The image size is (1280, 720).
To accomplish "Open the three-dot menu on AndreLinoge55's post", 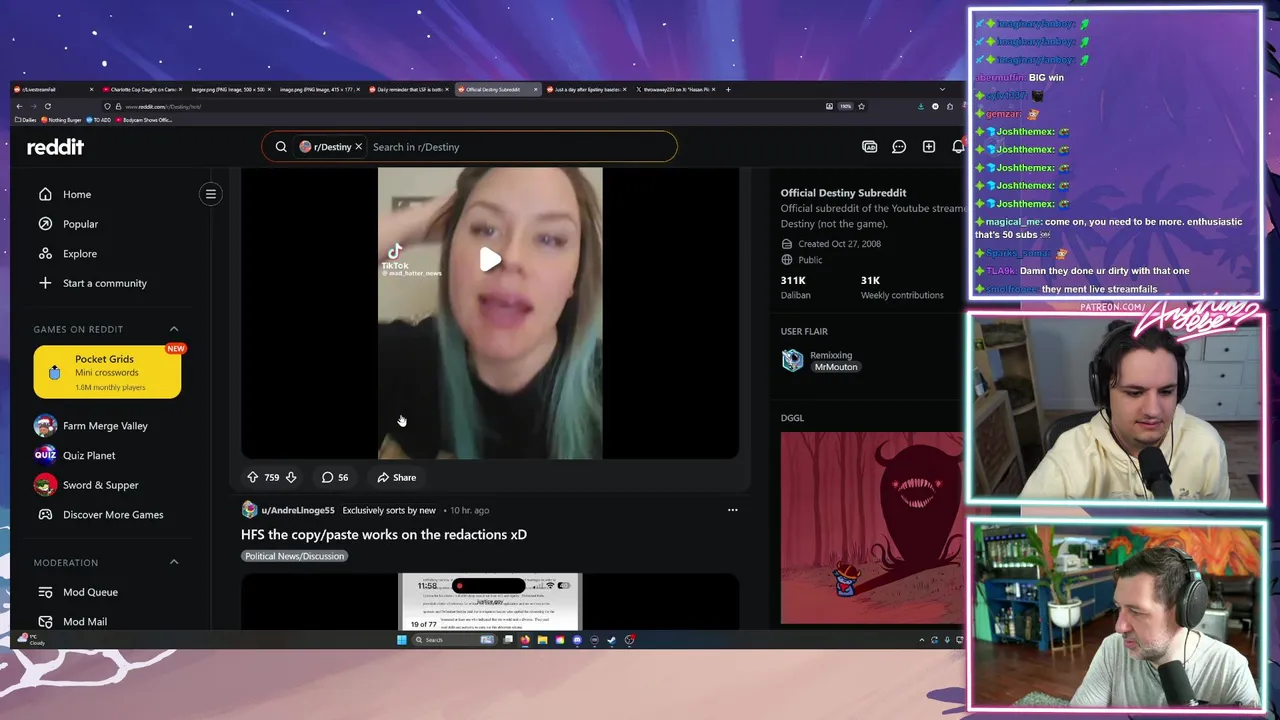I will 733,510.
